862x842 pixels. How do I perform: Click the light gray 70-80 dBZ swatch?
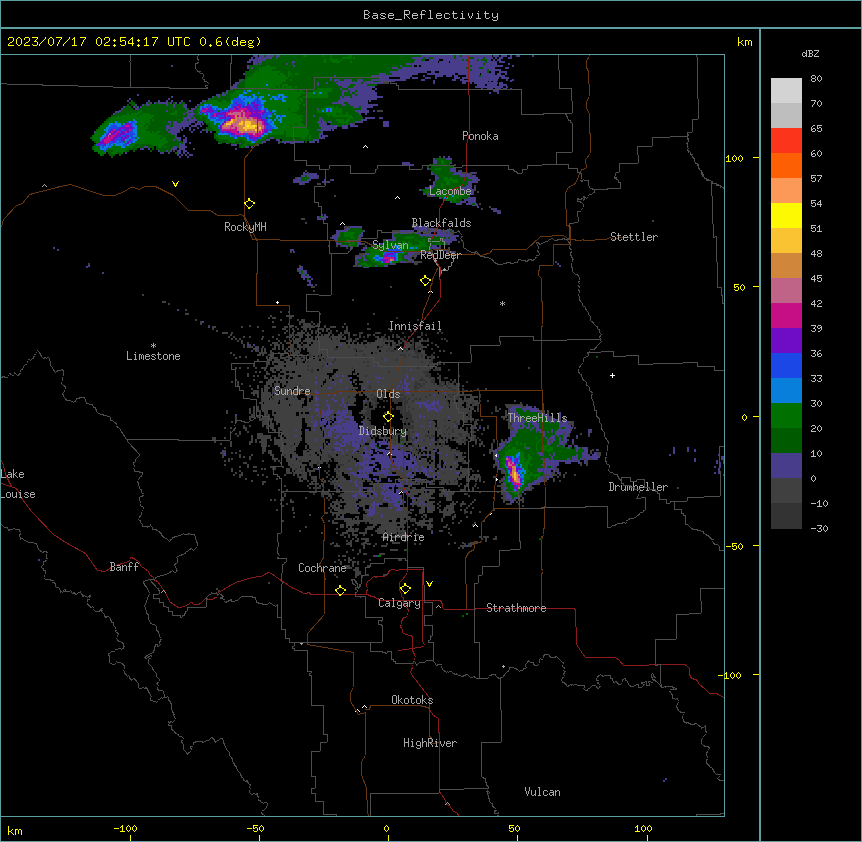786,91
